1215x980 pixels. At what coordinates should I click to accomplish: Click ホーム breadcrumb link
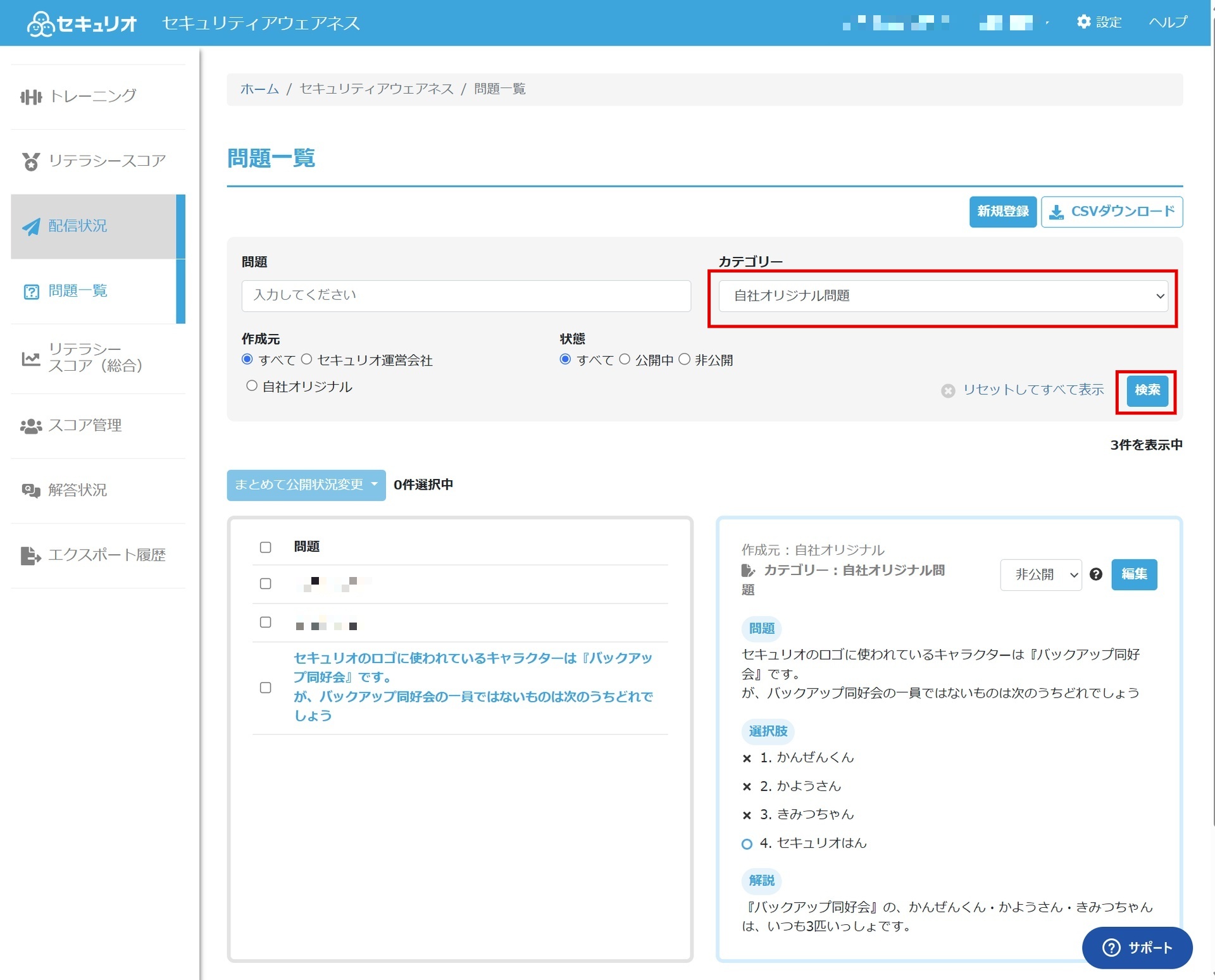click(259, 89)
